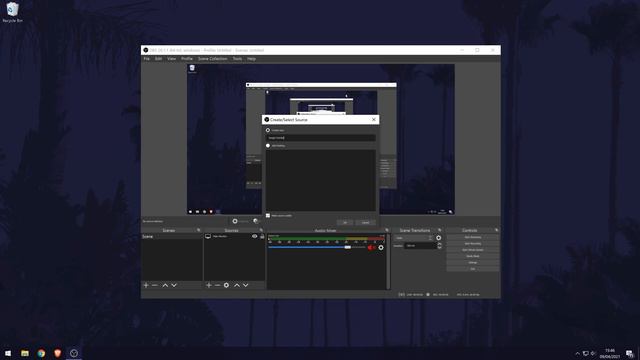Viewport: 640px width, 360px height.
Task: Pop out the Sources dock
Action: (x=261, y=230)
